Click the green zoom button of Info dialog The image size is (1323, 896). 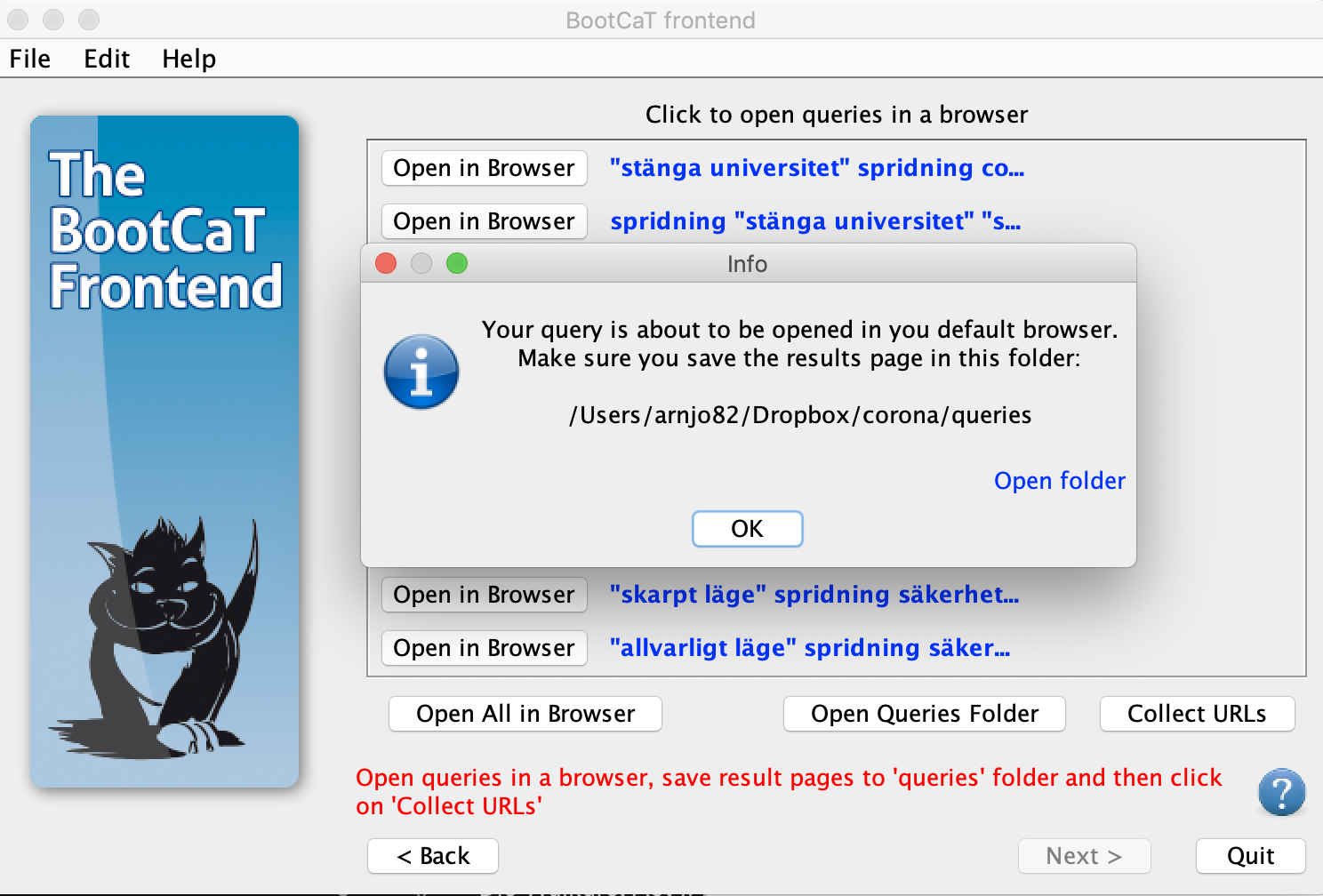(x=457, y=263)
